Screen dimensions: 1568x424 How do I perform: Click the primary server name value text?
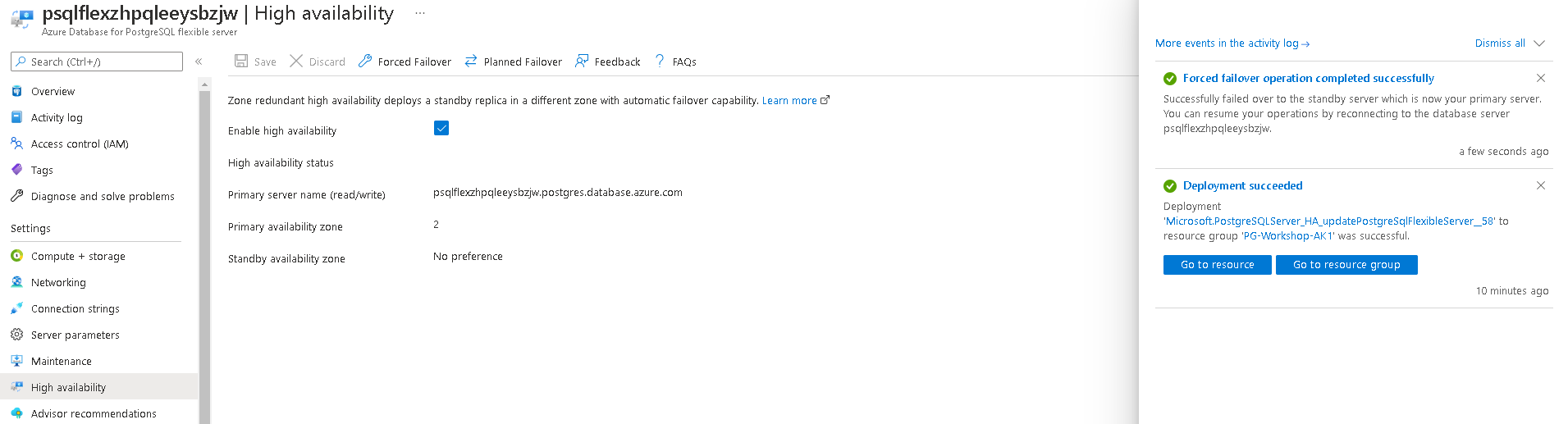coord(558,193)
